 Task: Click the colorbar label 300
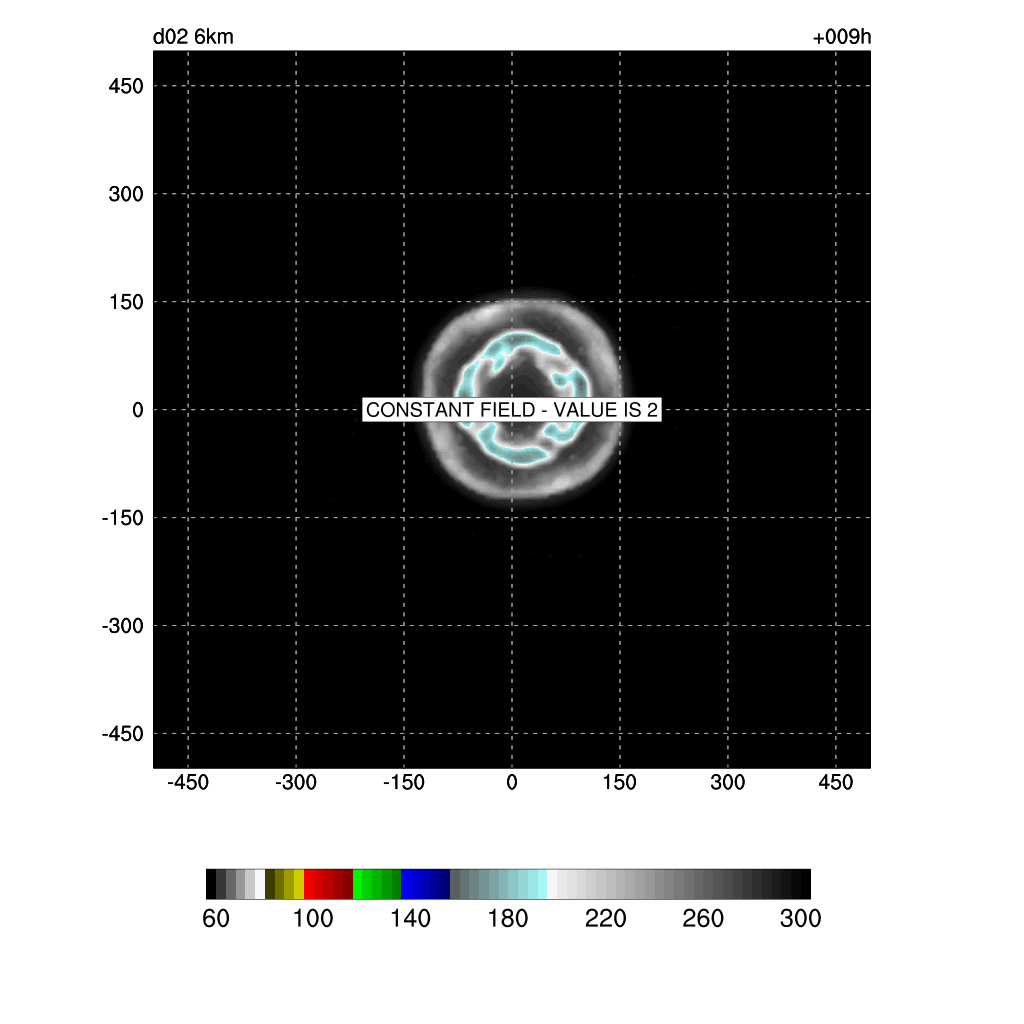(x=800, y=918)
